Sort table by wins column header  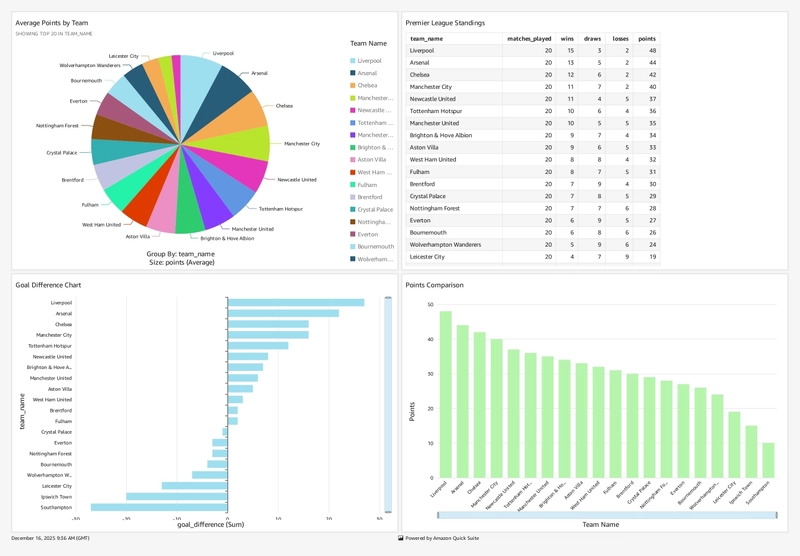[x=567, y=39]
